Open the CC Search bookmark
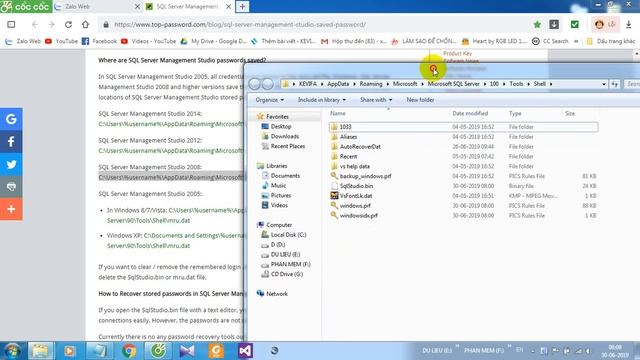Viewport: 640px width, 360px height. click(x=550, y=41)
